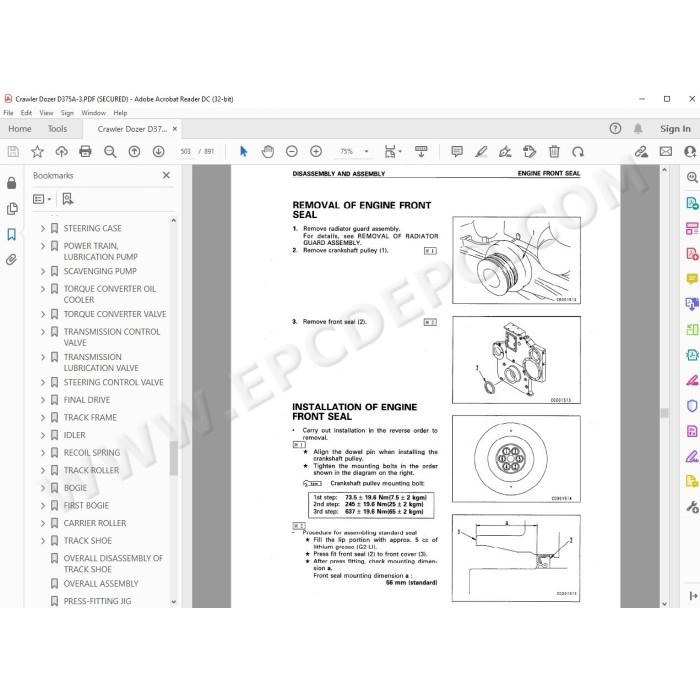Click the Sign In button

[x=675, y=129]
